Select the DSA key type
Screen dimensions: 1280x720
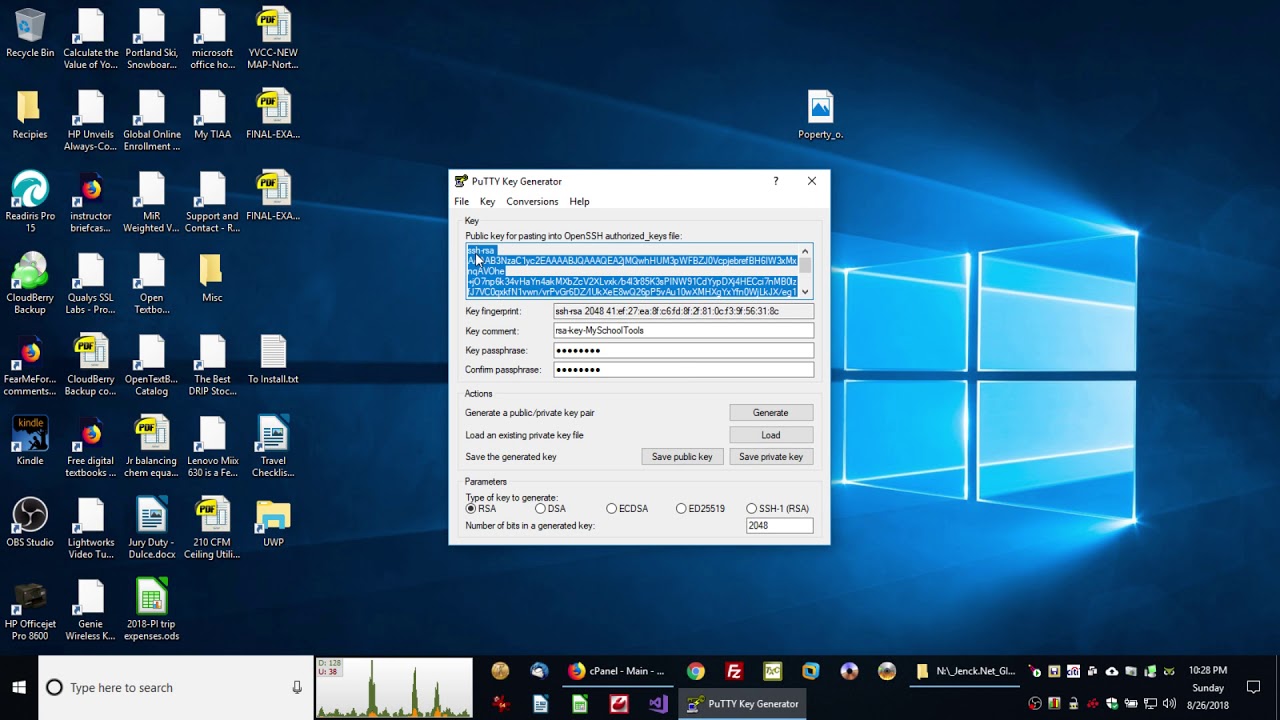[x=541, y=508]
